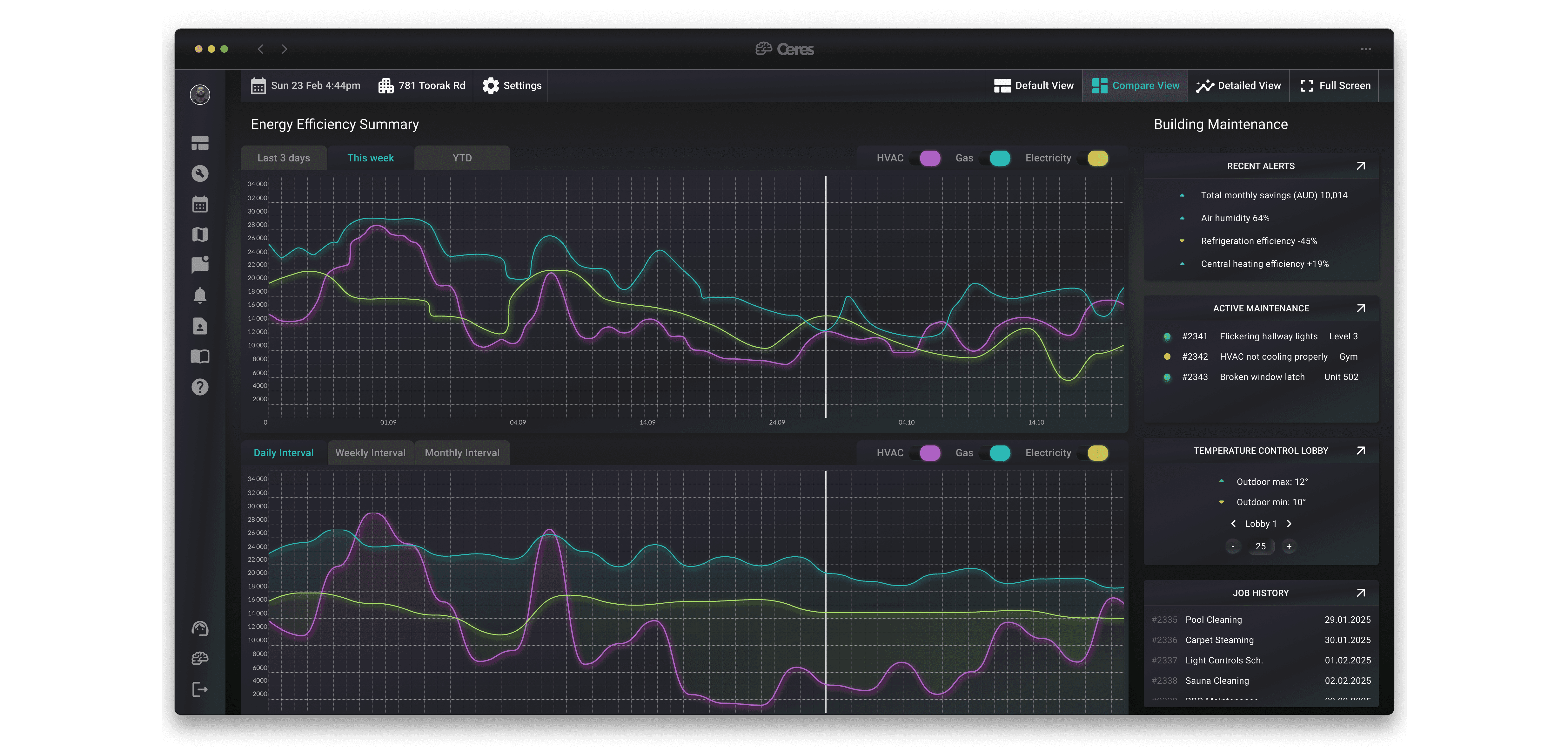Open the support headset icon
Screen dimensions: 1568x753
click(200, 628)
